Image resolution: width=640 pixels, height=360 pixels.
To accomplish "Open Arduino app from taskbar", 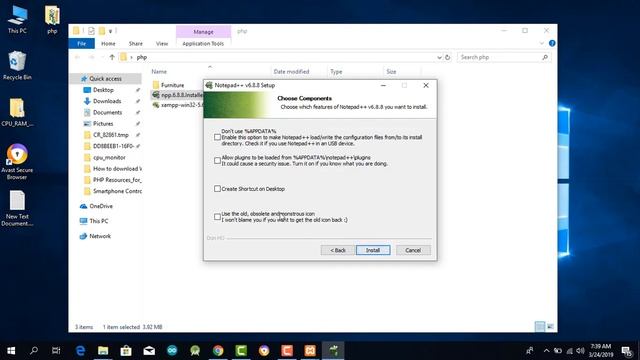I will [172, 350].
